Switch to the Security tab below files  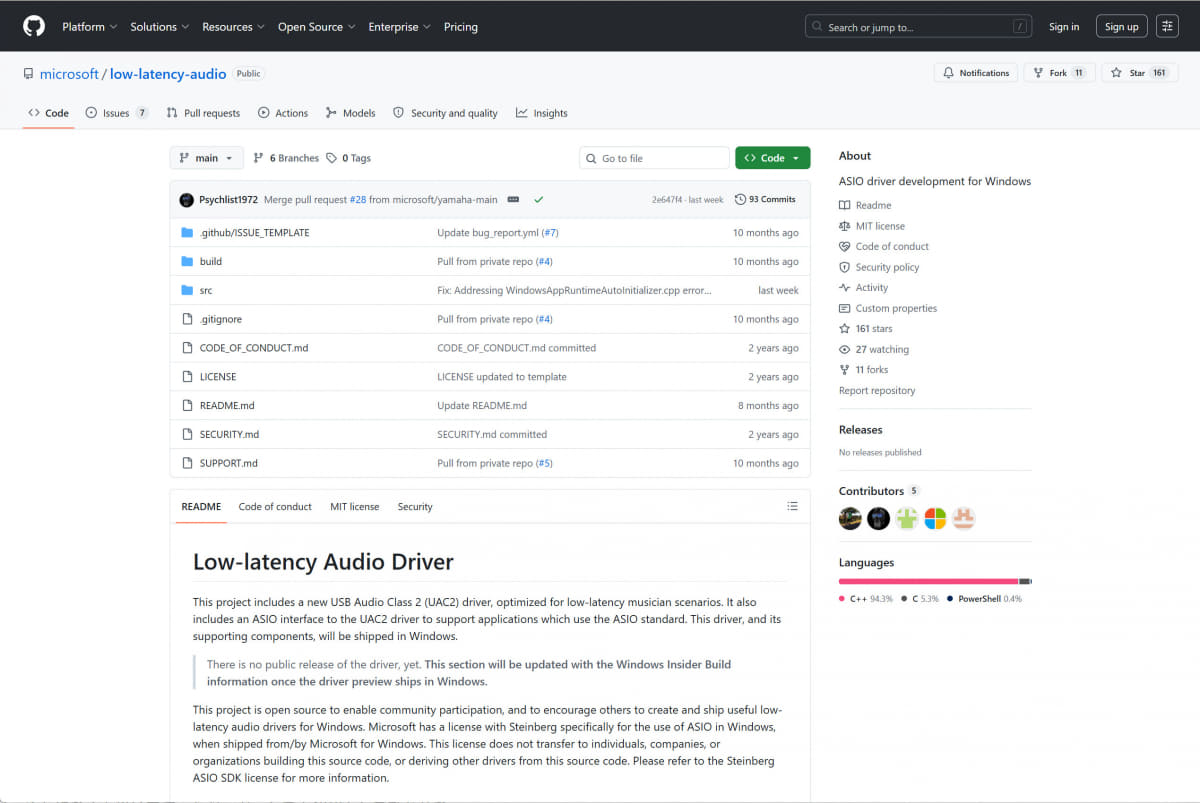(415, 507)
